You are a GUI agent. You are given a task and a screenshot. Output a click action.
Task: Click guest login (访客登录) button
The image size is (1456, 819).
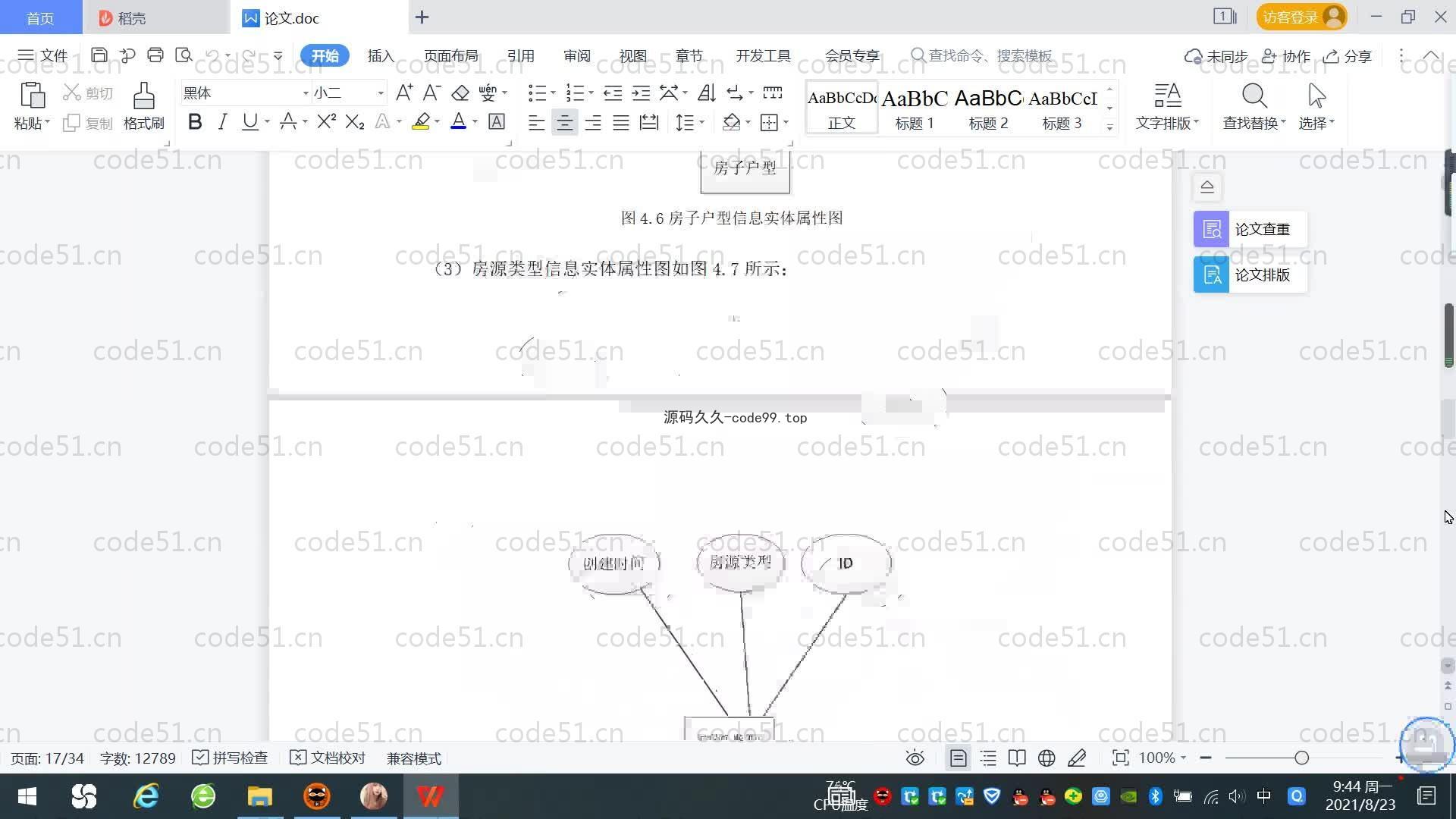pyautogui.click(x=1302, y=17)
